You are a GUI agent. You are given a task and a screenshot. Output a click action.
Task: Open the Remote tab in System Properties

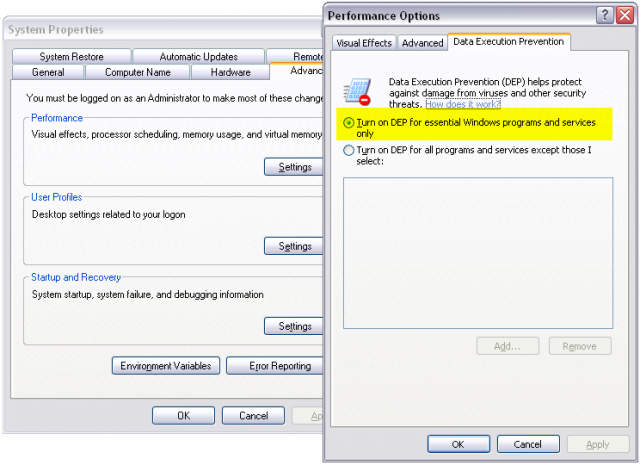pyautogui.click(x=296, y=56)
